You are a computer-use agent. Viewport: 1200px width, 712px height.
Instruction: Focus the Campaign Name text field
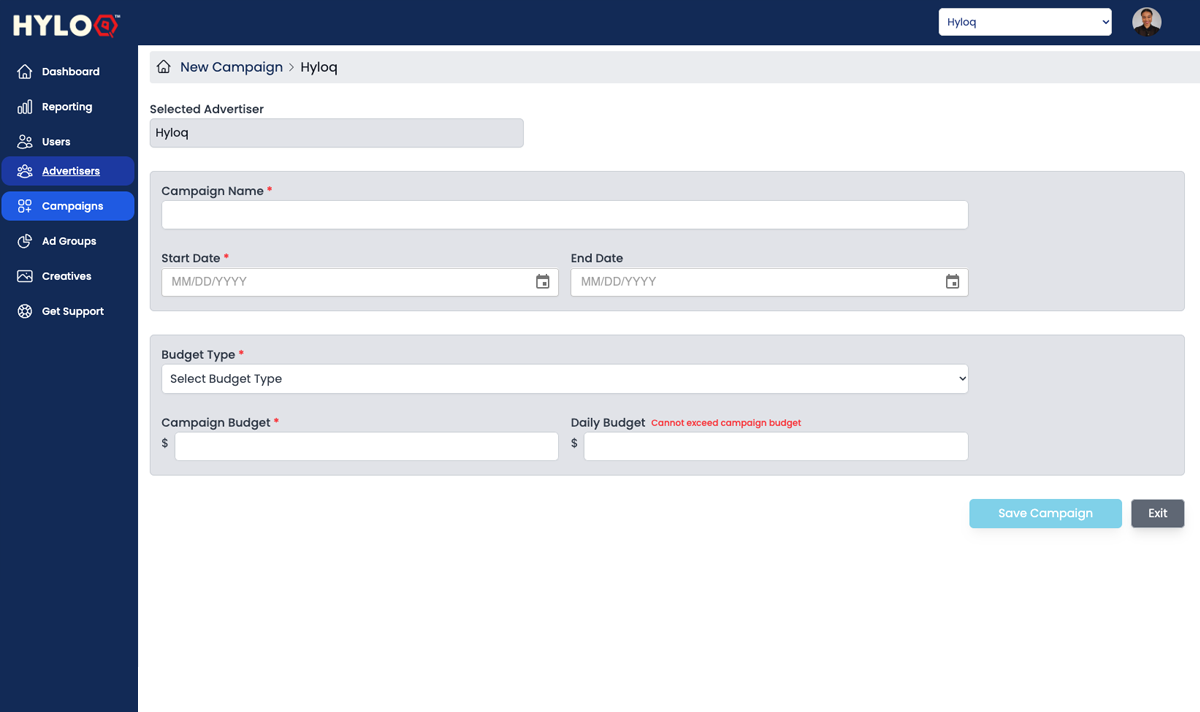tap(564, 215)
